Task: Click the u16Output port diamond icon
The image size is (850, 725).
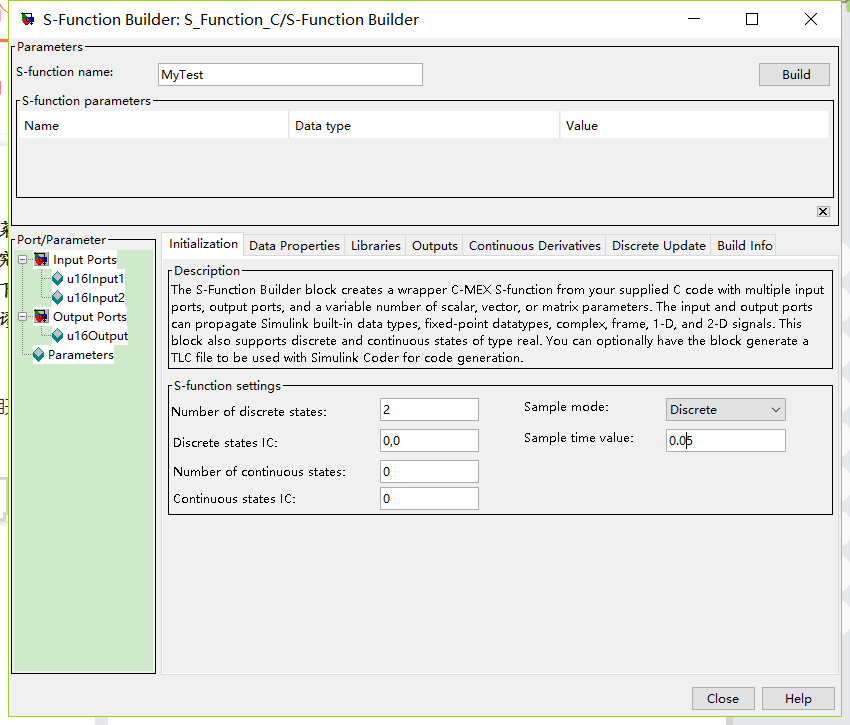Action: click(x=57, y=336)
